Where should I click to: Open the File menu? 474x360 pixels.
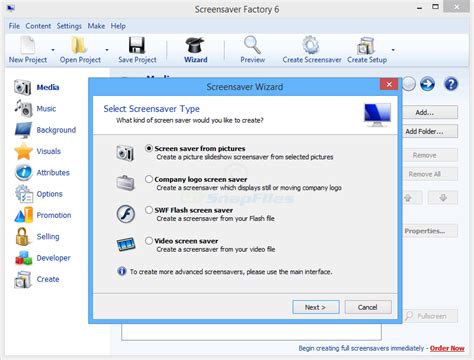14,26
